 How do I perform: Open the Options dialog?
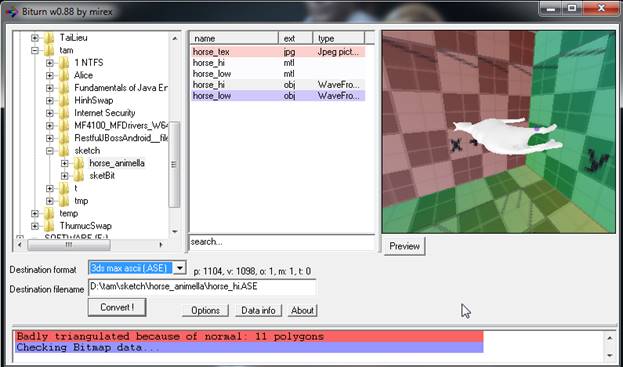pyautogui.click(x=205, y=311)
